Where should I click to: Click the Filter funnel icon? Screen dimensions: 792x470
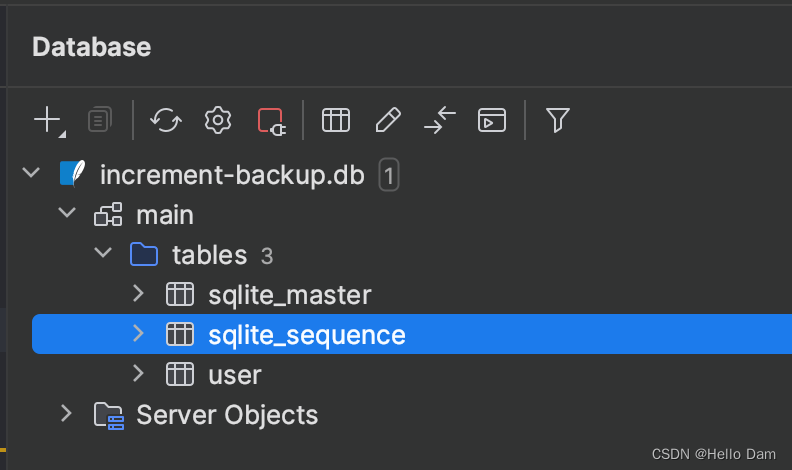pos(558,120)
